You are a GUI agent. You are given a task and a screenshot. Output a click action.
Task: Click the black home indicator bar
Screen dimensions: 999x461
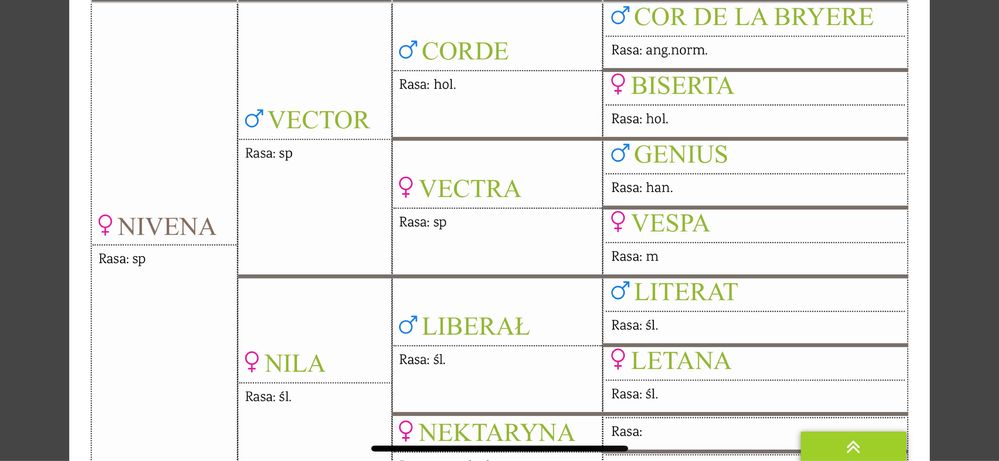pyautogui.click(x=500, y=449)
